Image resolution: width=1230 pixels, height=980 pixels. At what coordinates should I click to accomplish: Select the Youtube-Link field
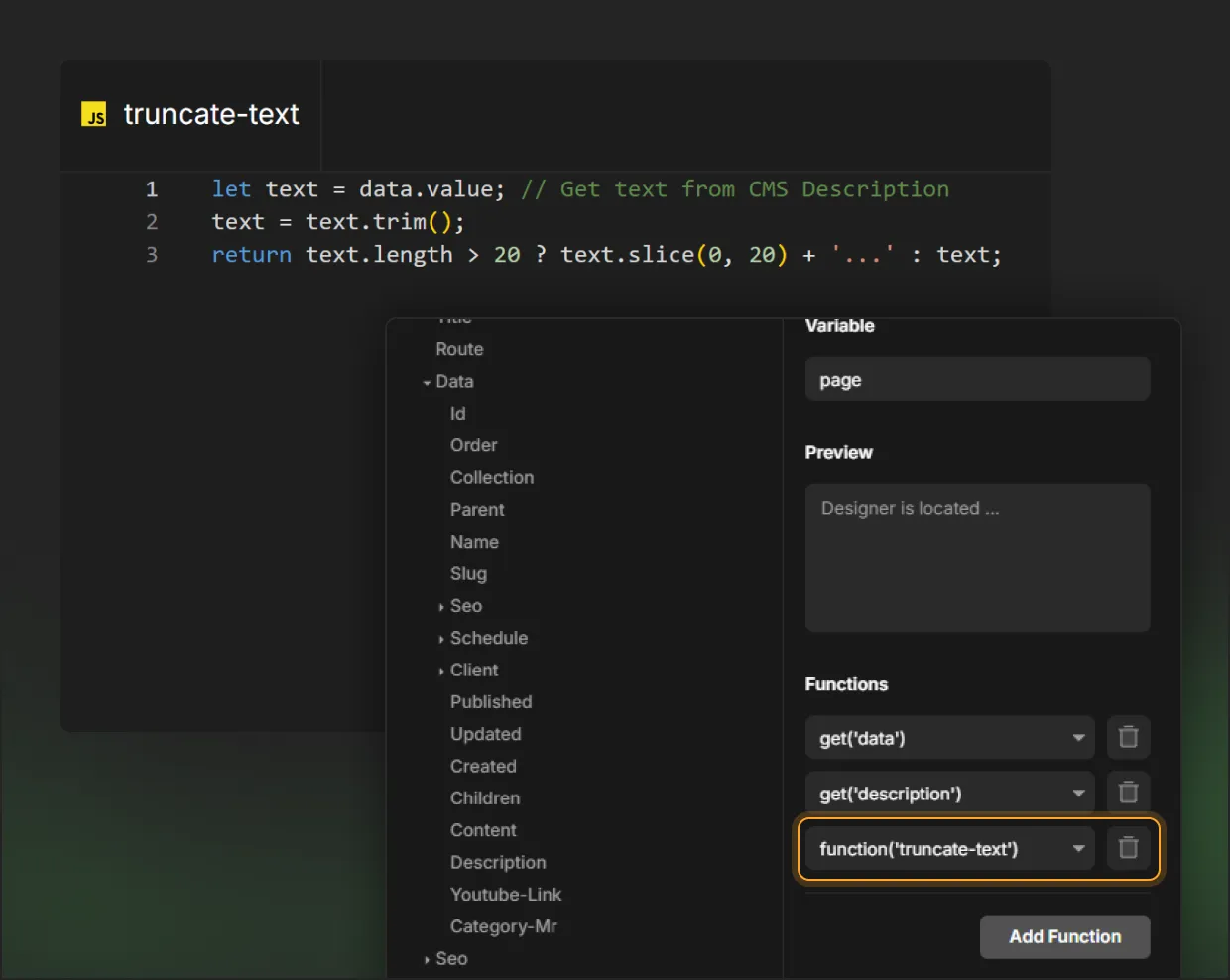click(506, 894)
